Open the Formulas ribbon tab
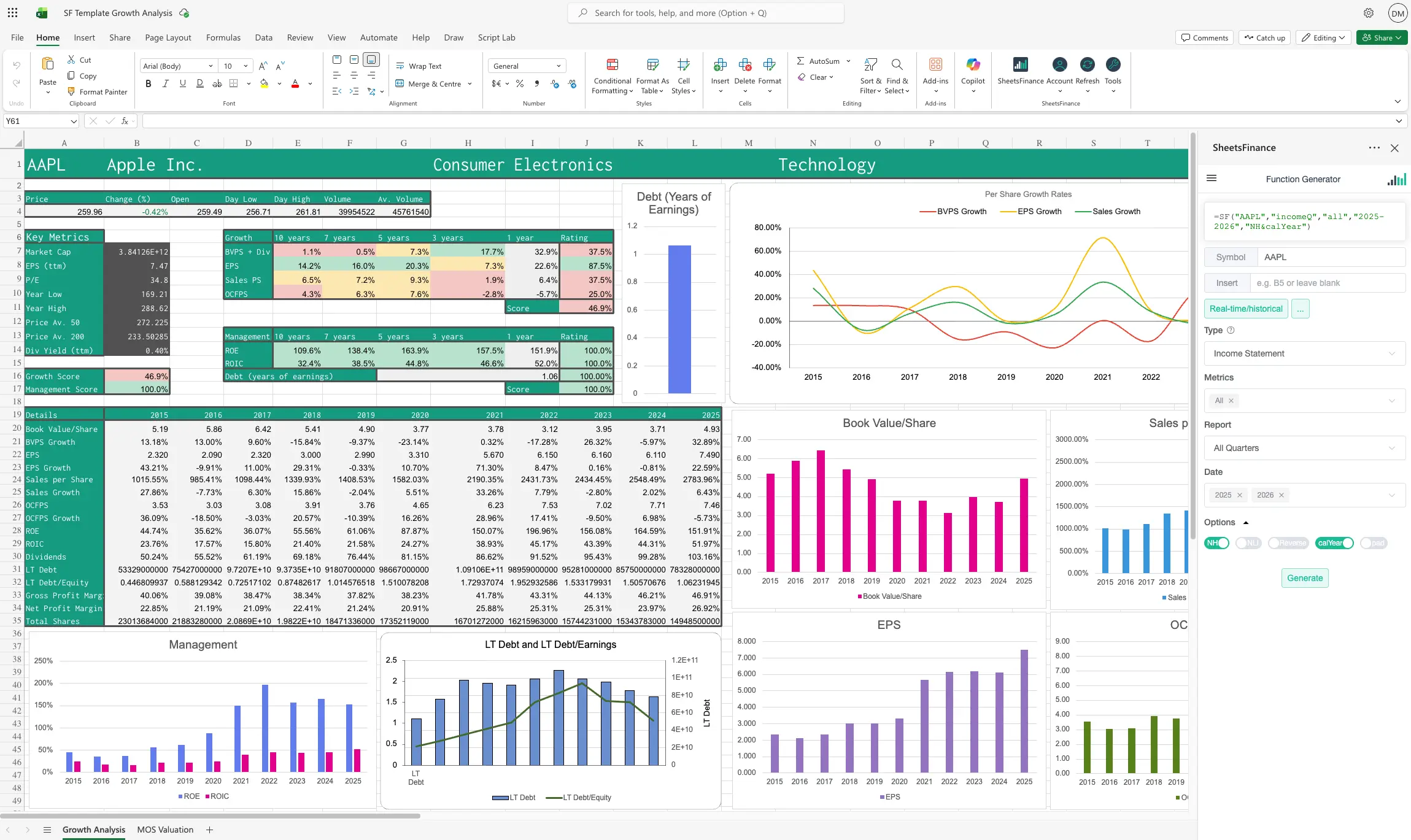 click(x=223, y=37)
